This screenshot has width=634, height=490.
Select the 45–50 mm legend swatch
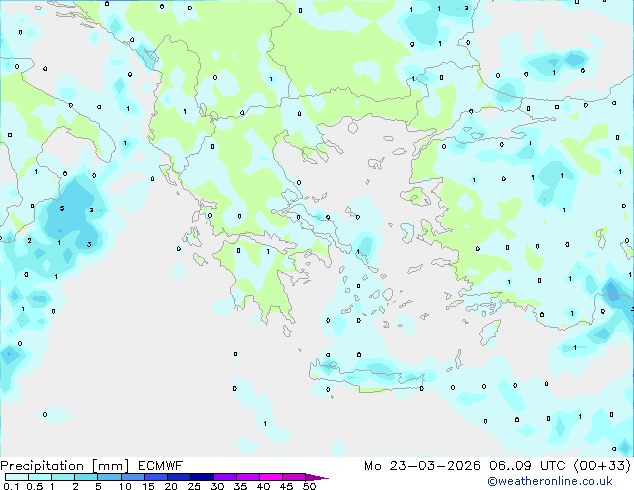(x=294, y=477)
